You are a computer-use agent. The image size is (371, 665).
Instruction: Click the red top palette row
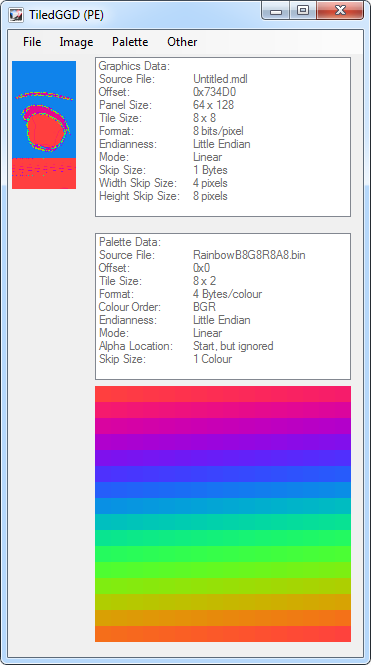click(x=223, y=394)
